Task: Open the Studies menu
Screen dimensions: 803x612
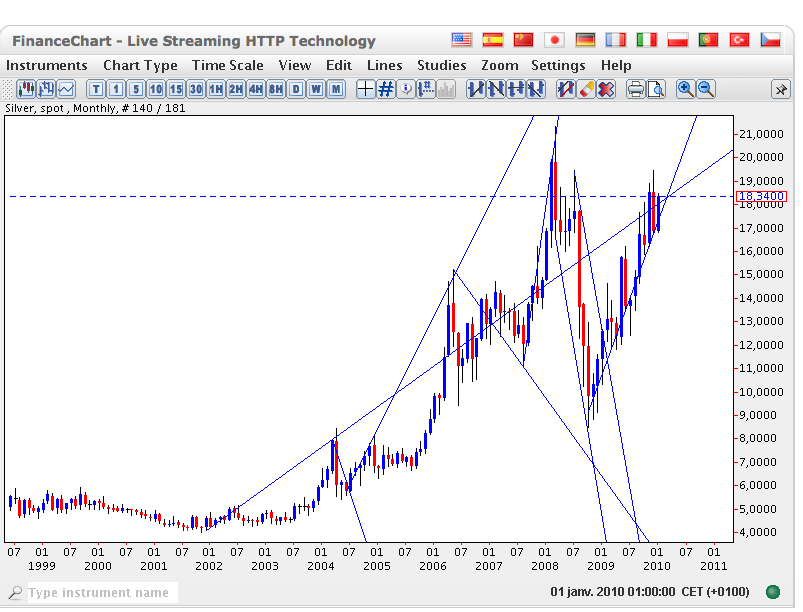Action: (442, 65)
